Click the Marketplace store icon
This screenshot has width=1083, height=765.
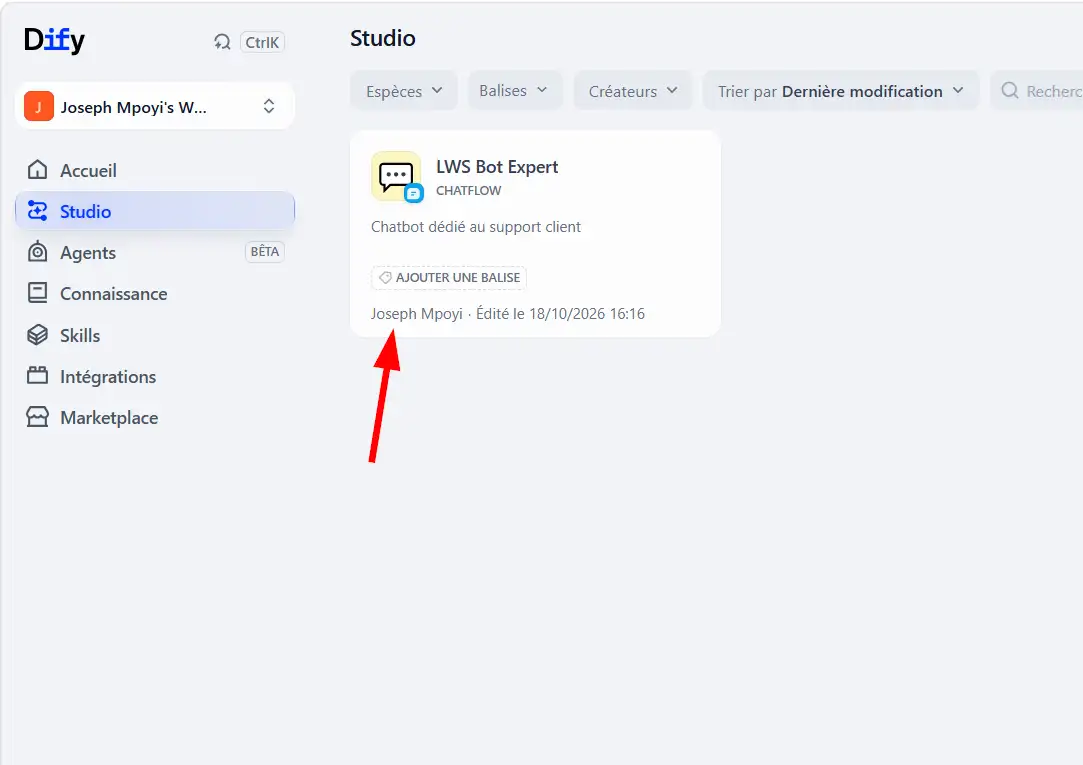[x=37, y=417]
